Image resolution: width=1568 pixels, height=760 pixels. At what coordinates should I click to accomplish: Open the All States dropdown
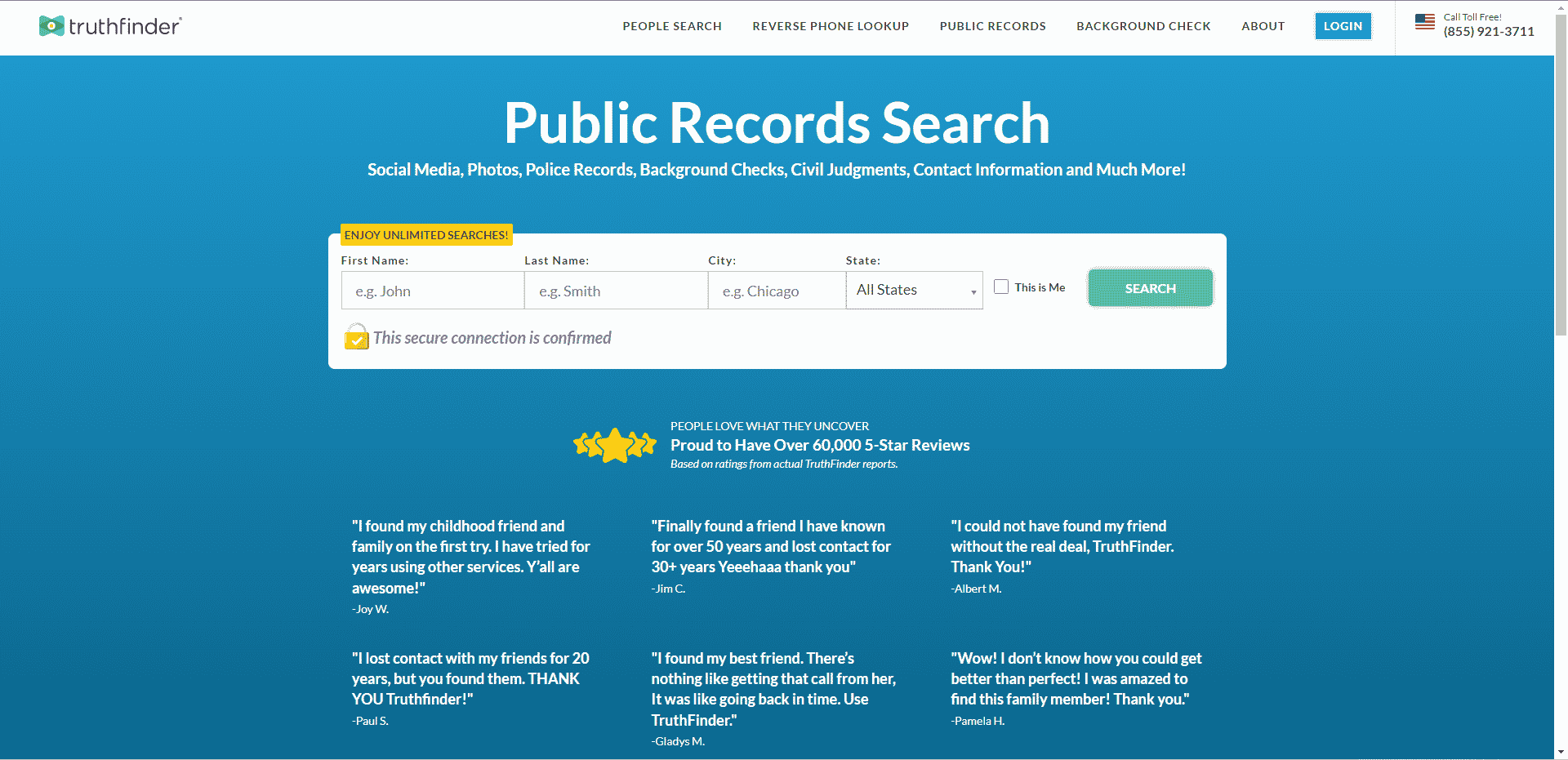914,290
